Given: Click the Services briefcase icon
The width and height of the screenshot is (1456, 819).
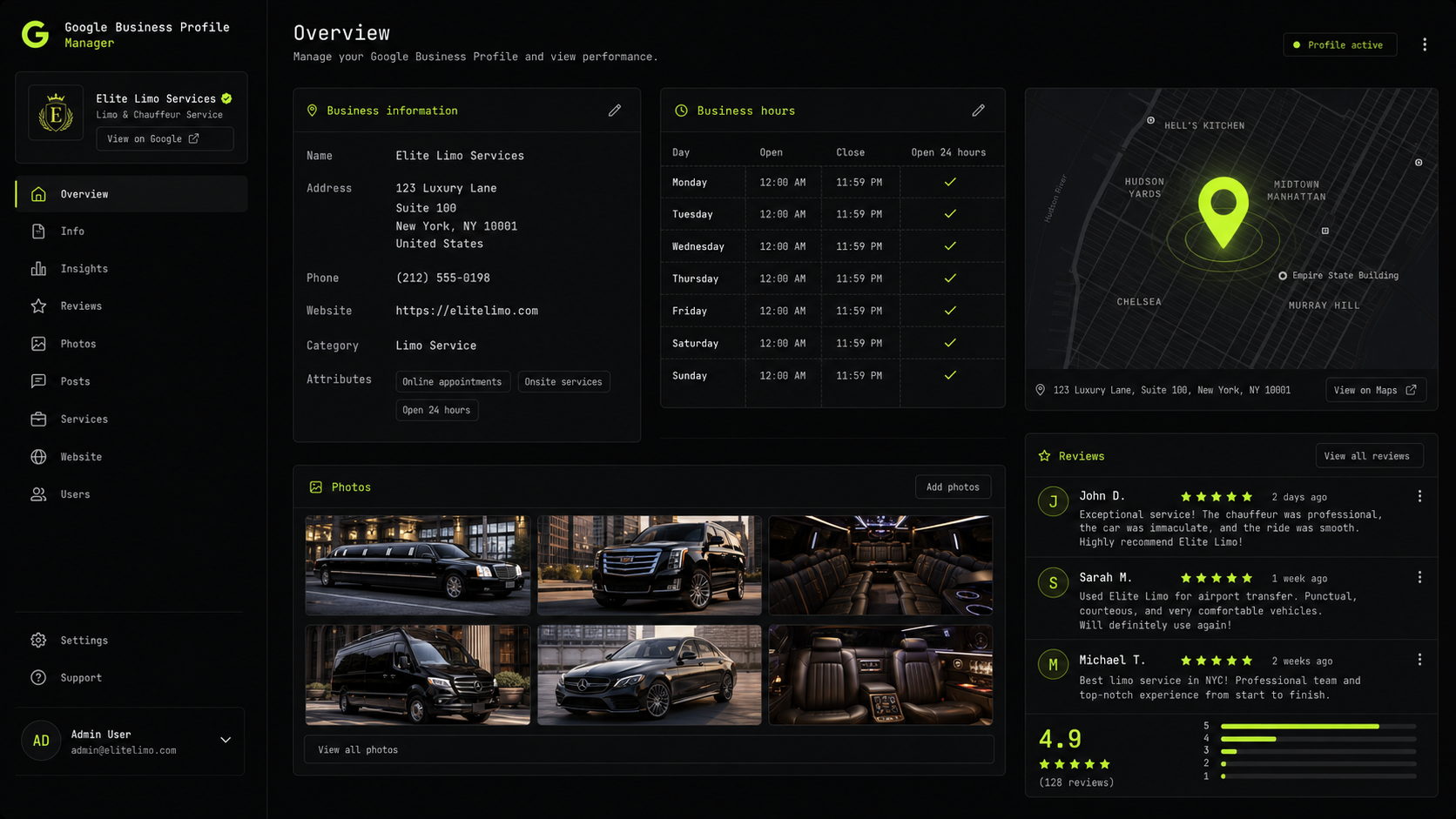Looking at the screenshot, I should (38, 419).
